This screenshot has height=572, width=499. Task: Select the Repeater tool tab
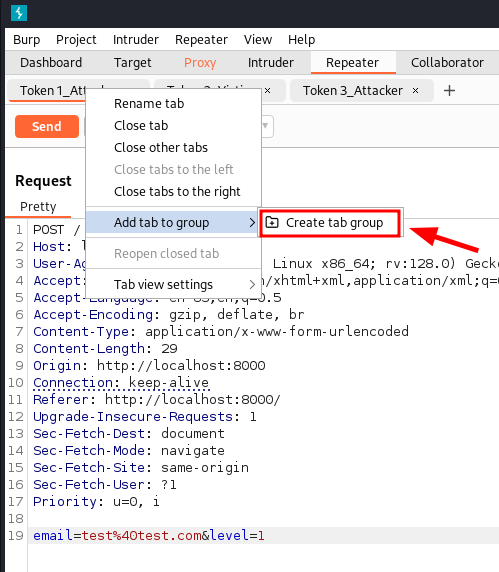[x=352, y=63]
